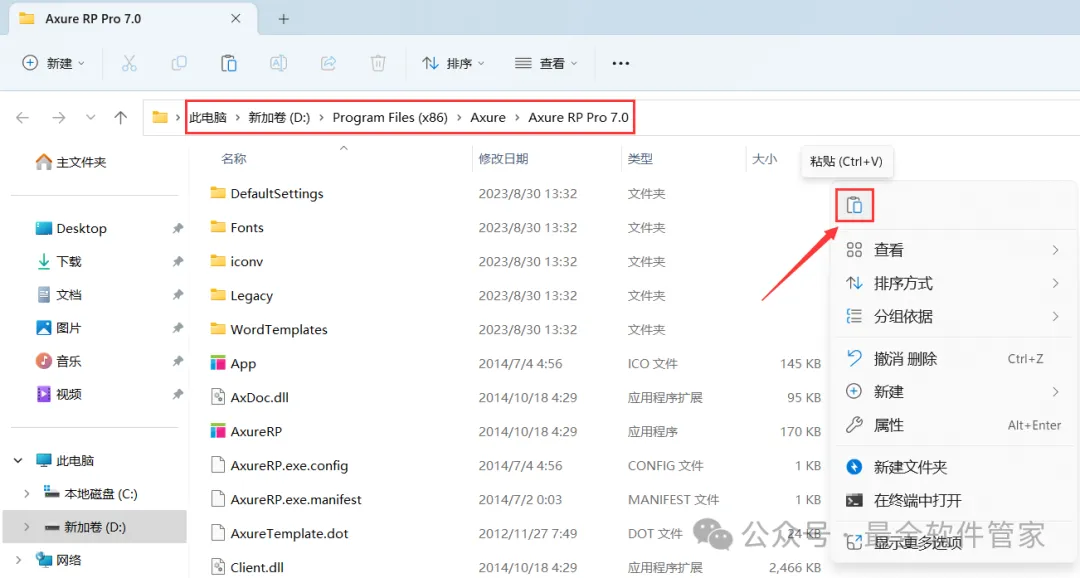Click the folder icon in the address bar
Screen dimensions: 1080x578
tap(160, 117)
